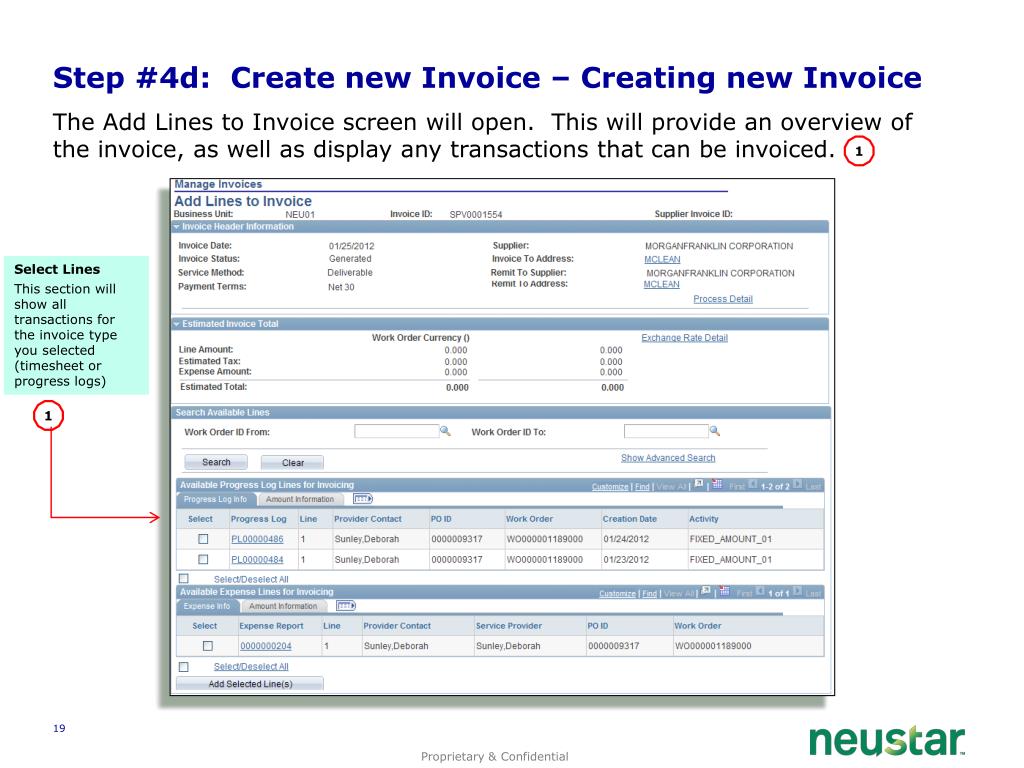1024x768 pixels.
Task: Open MCLEAN Invoice To Address link
Action: (x=662, y=259)
